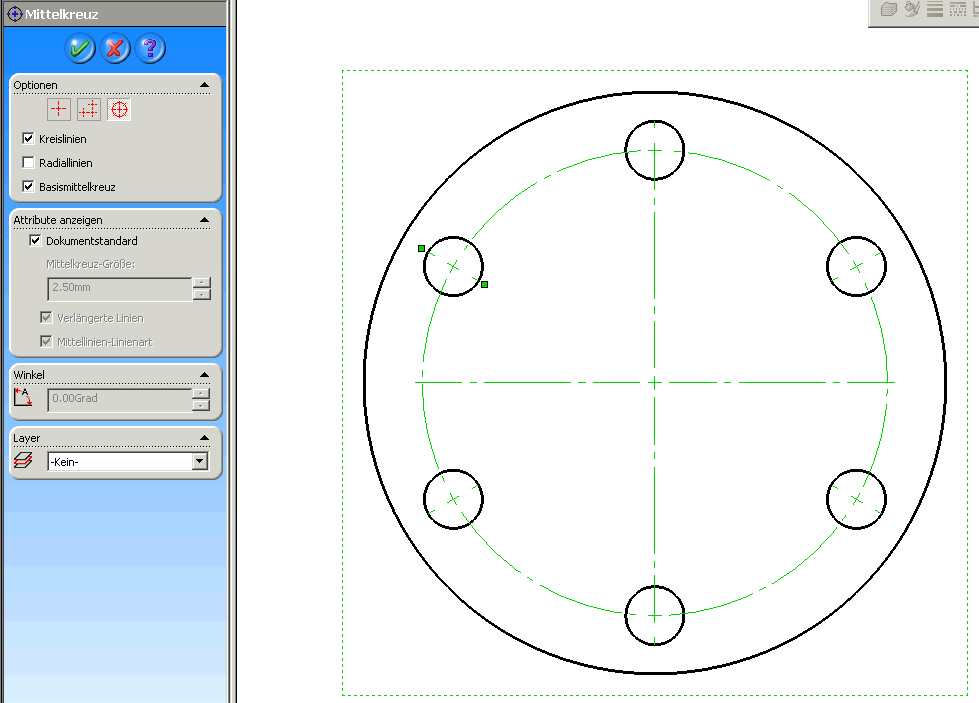The image size is (979, 703).
Task: Toggle the Mittellinien-Linienart checkbox
Action: pos(46,341)
